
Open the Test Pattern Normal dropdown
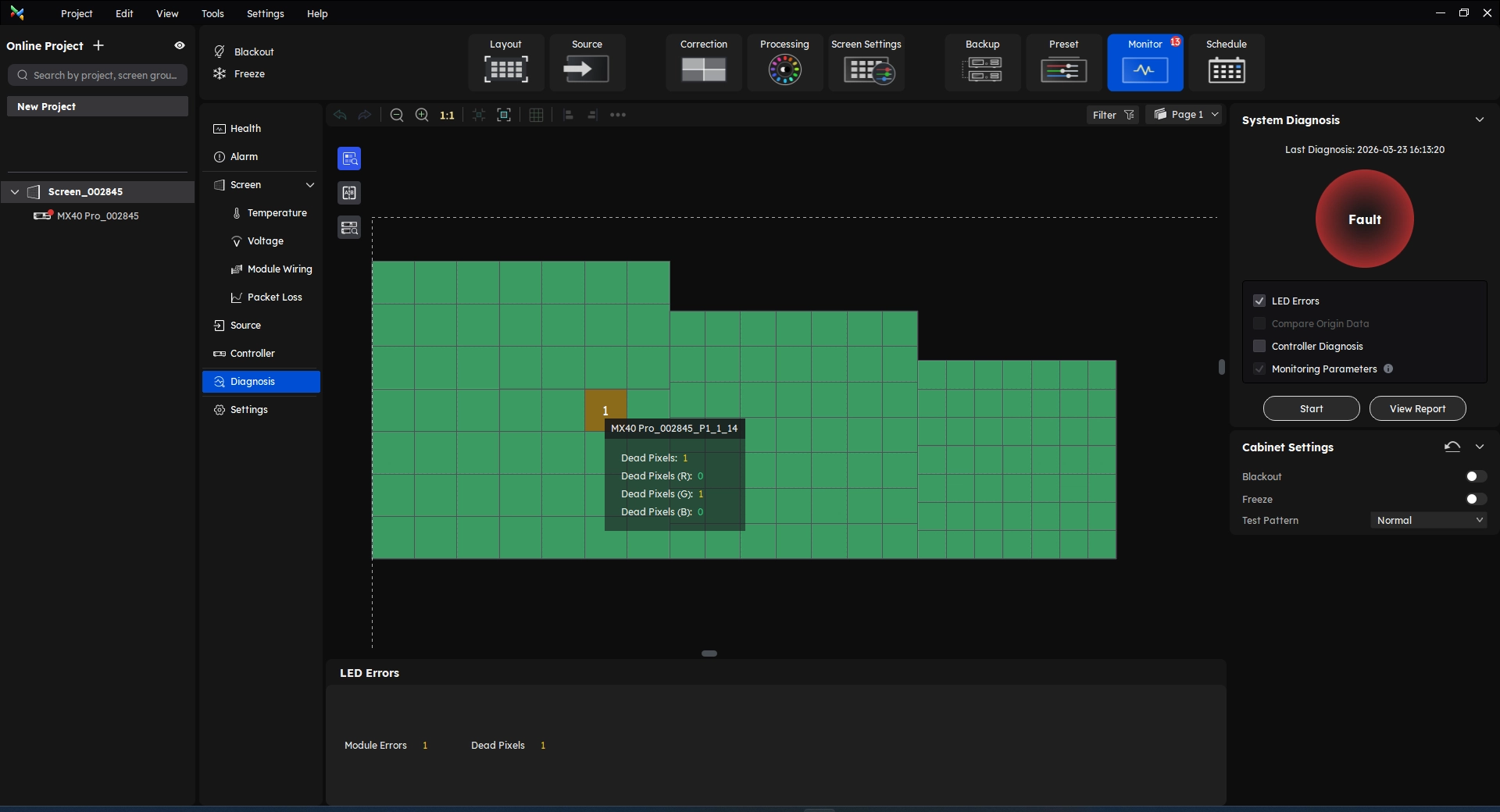(x=1428, y=520)
